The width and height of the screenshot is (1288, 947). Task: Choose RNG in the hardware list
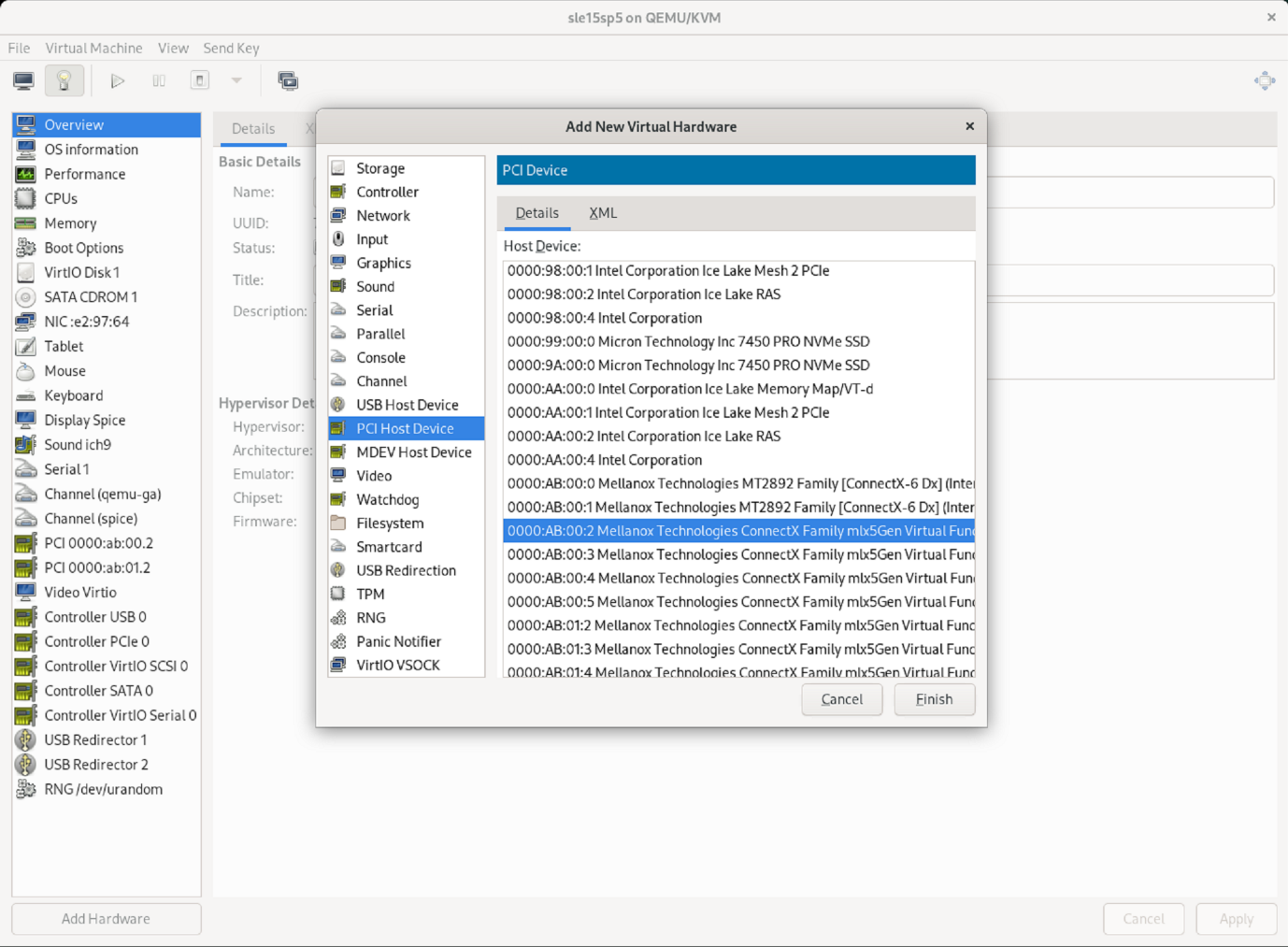point(371,618)
